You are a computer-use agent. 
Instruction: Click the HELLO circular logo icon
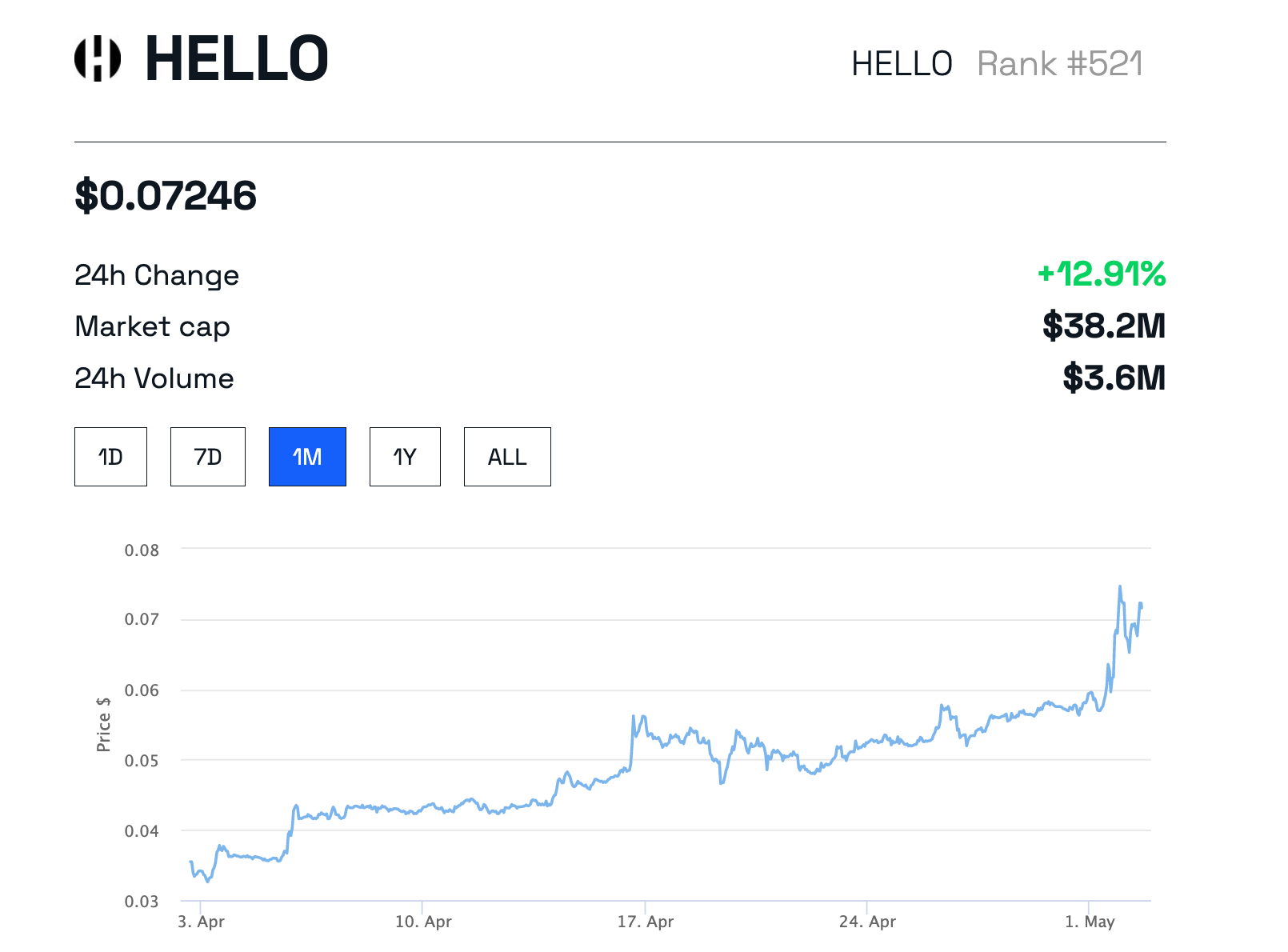98,58
